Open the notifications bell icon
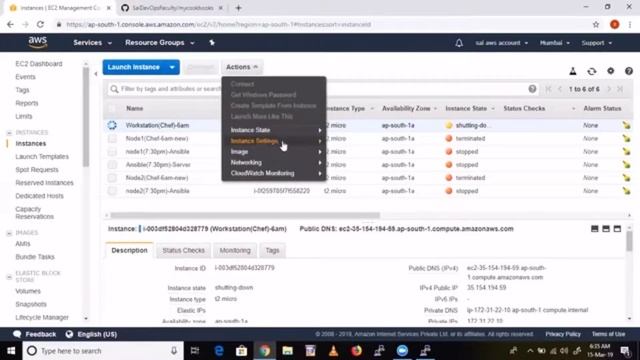Screen dimensions: 640x360 pyautogui.click(x=459, y=43)
